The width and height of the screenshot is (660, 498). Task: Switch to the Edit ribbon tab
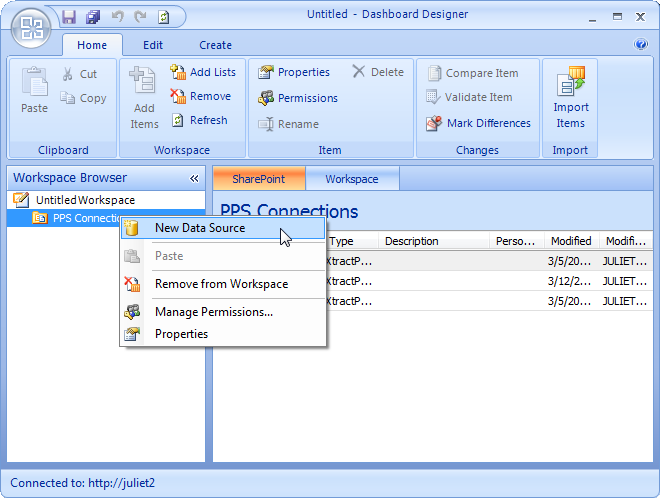(153, 45)
